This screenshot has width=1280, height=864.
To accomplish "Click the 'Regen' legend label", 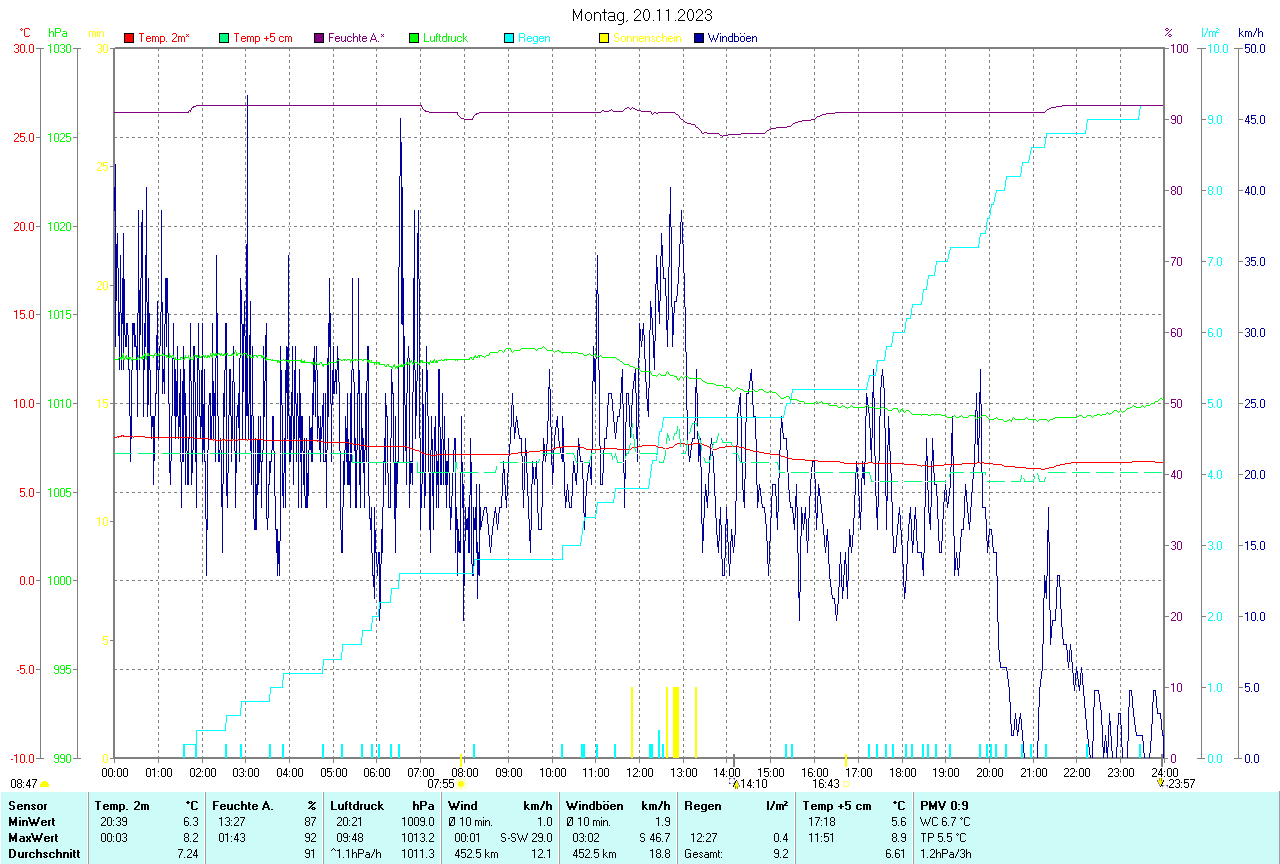I will (x=533, y=38).
